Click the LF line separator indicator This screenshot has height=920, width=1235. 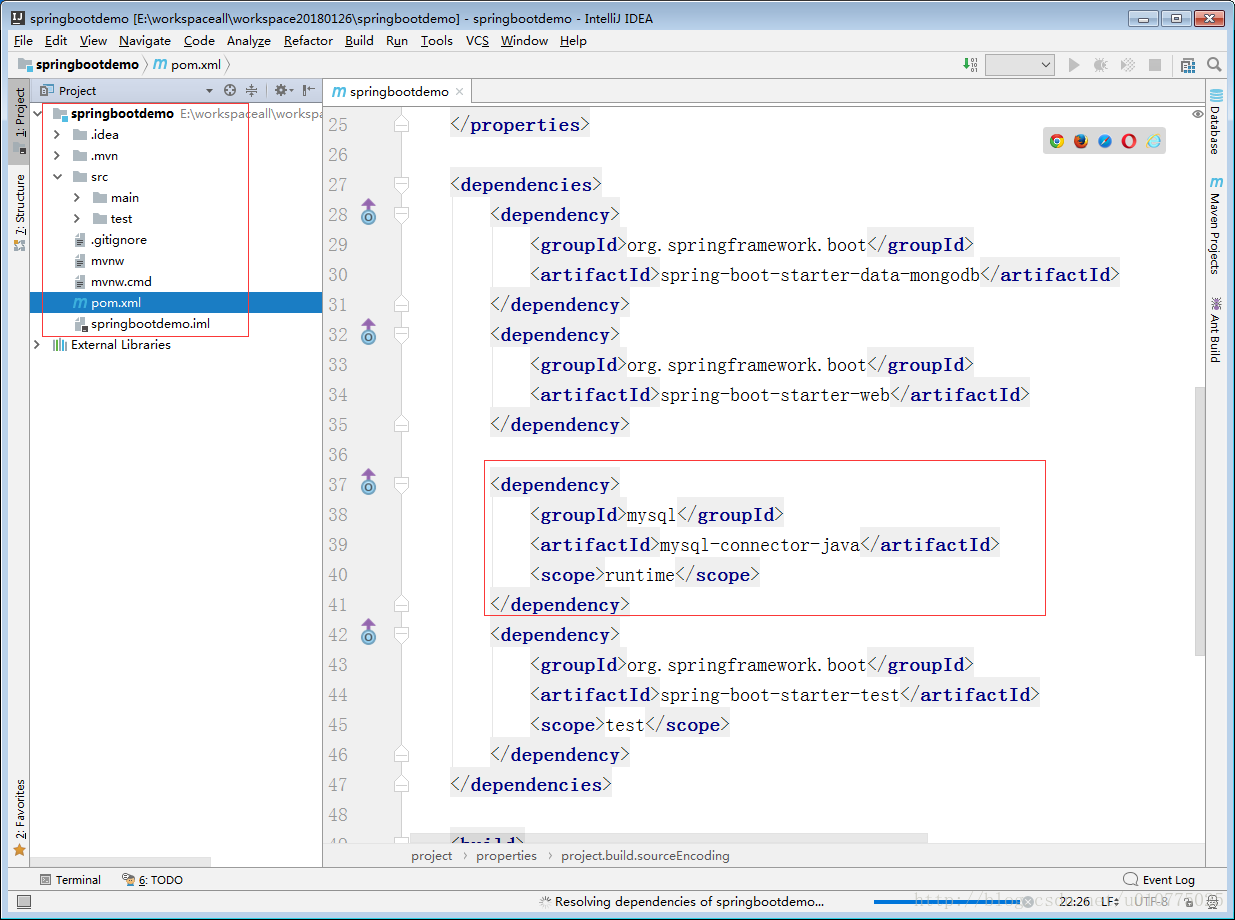(x=1111, y=901)
